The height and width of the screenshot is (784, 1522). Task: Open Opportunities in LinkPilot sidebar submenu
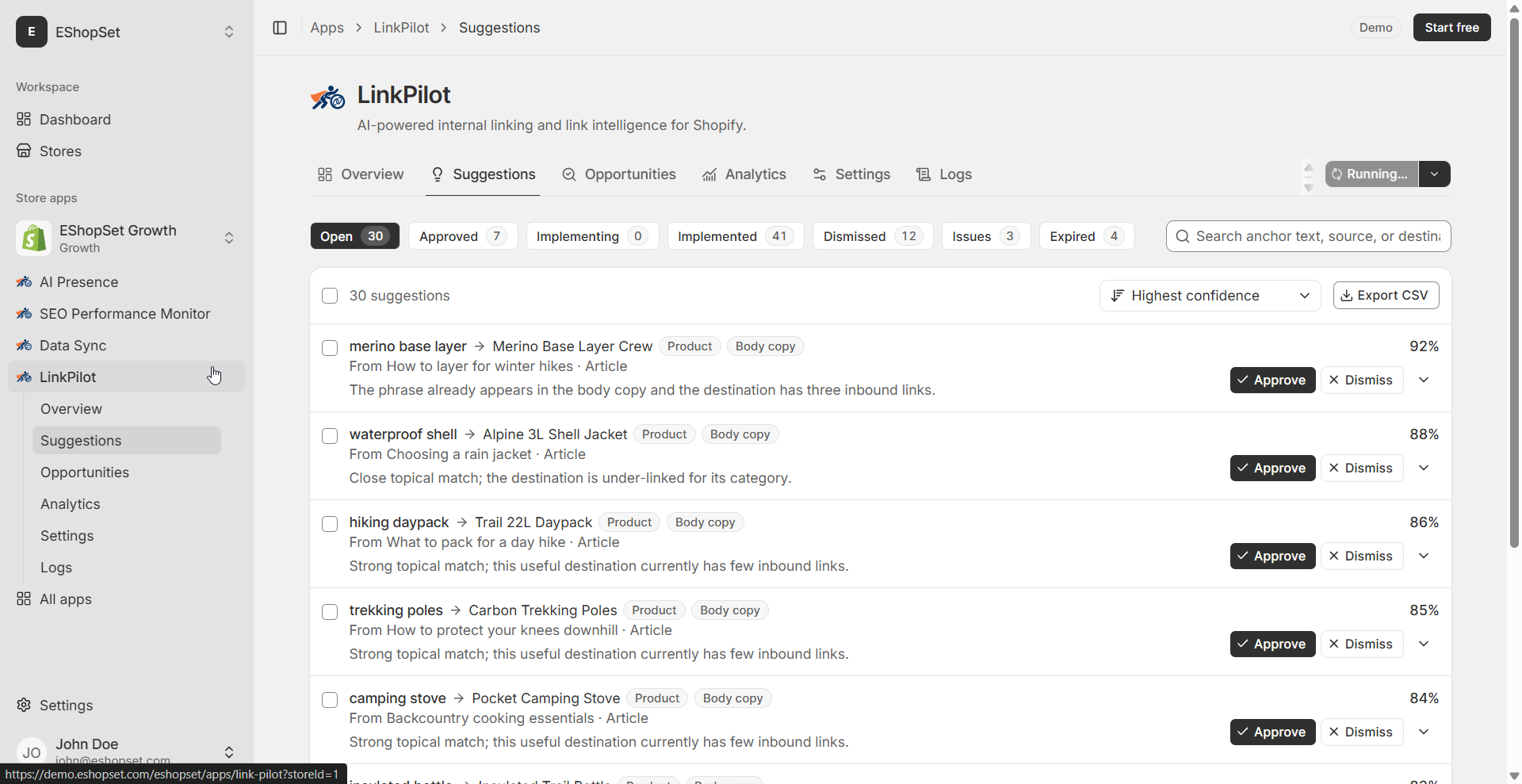click(127, 472)
